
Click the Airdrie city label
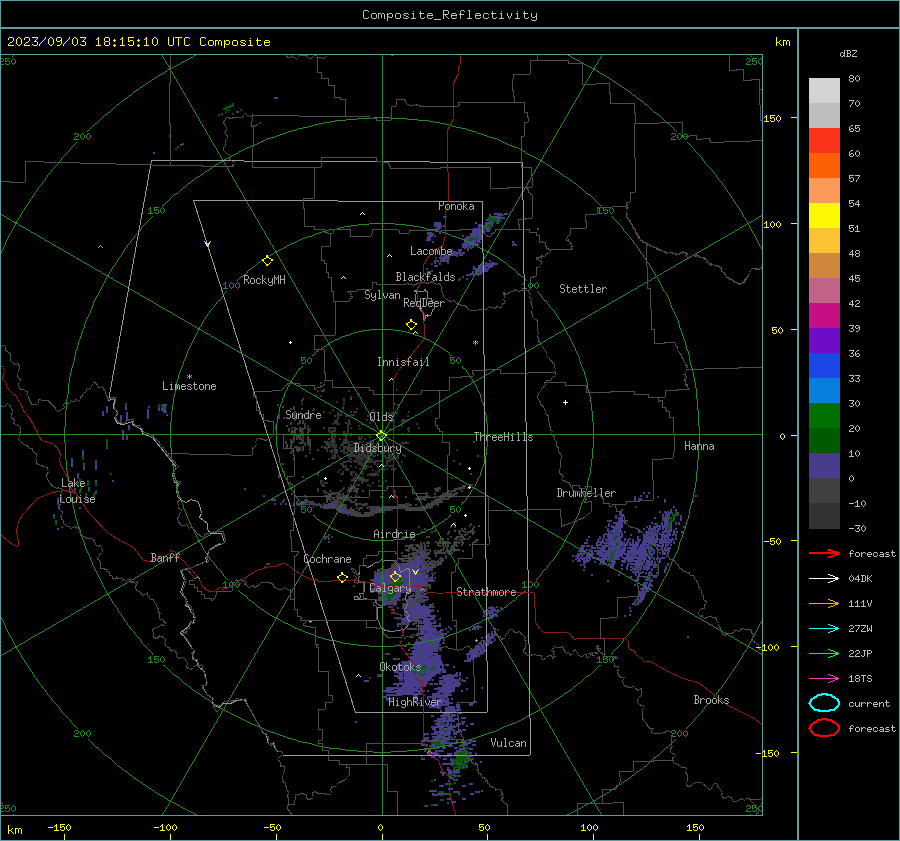click(x=394, y=534)
